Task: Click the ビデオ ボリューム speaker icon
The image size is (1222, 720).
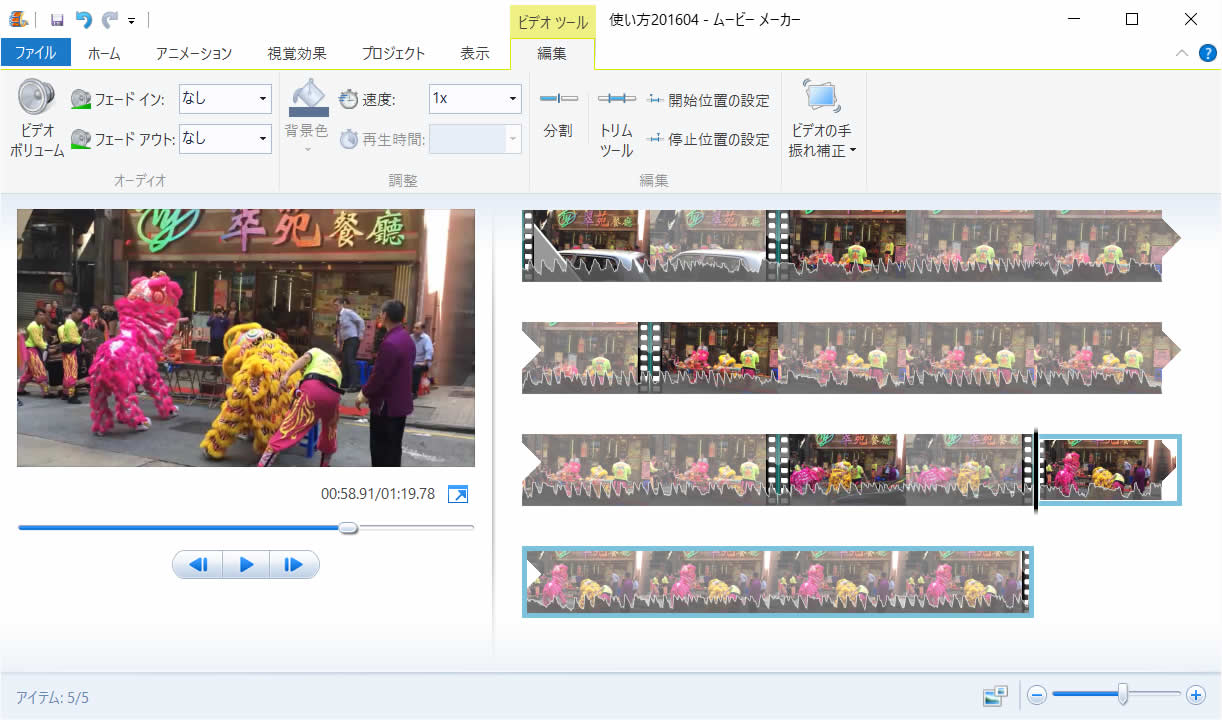Action: pyautogui.click(x=36, y=99)
